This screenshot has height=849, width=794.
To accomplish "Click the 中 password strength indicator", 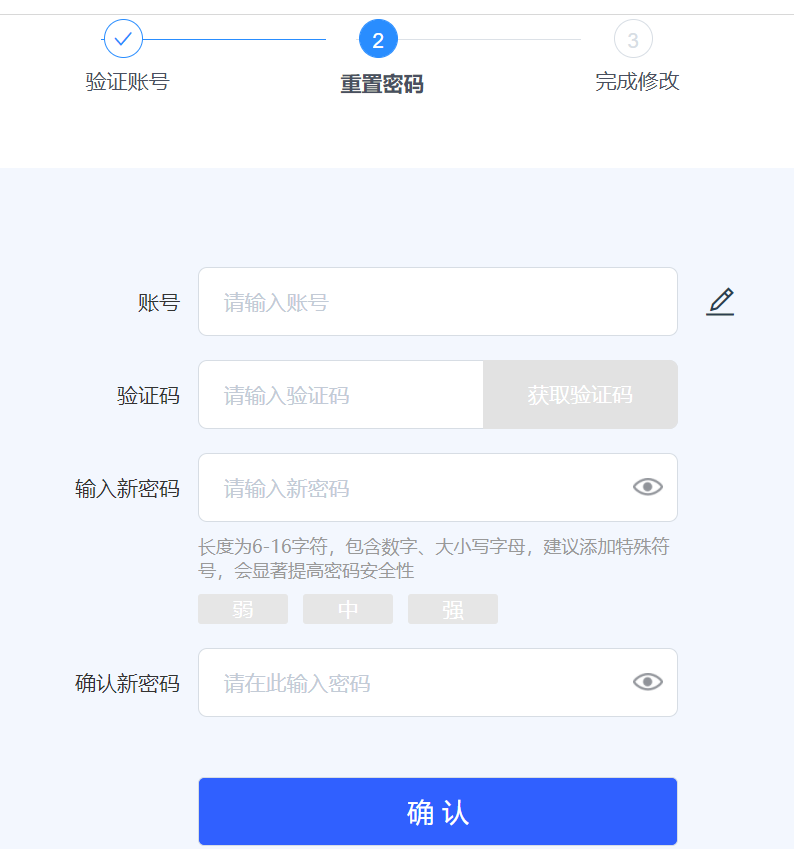I will (x=348, y=609).
